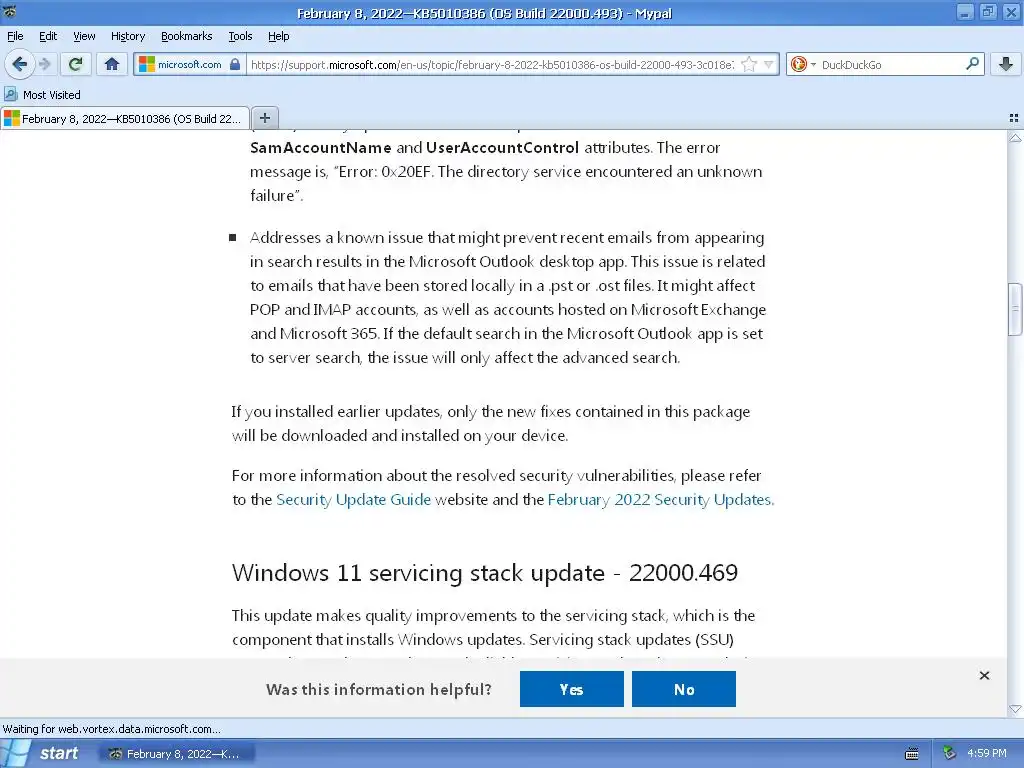Click the vertical scrollbar thumb
The image size is (1024, 768).
1015,308
